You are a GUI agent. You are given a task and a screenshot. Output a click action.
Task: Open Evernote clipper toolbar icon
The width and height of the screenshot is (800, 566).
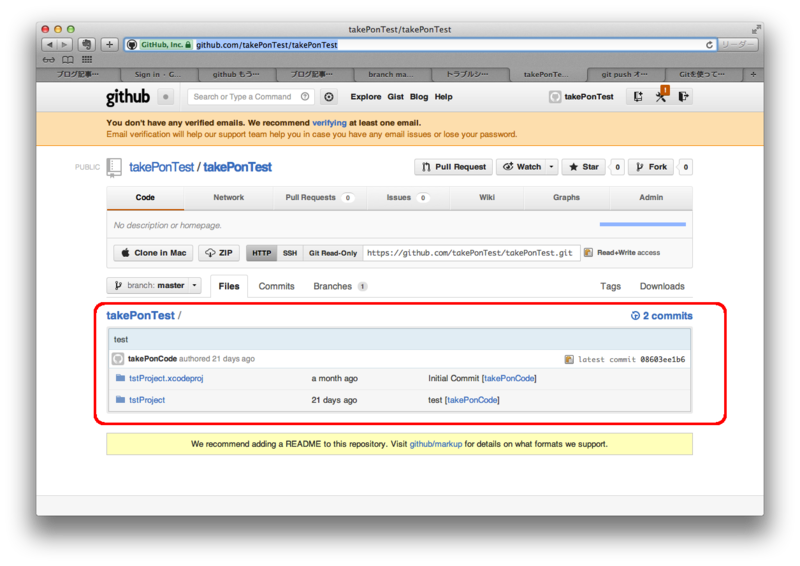(x=87, y=44)
